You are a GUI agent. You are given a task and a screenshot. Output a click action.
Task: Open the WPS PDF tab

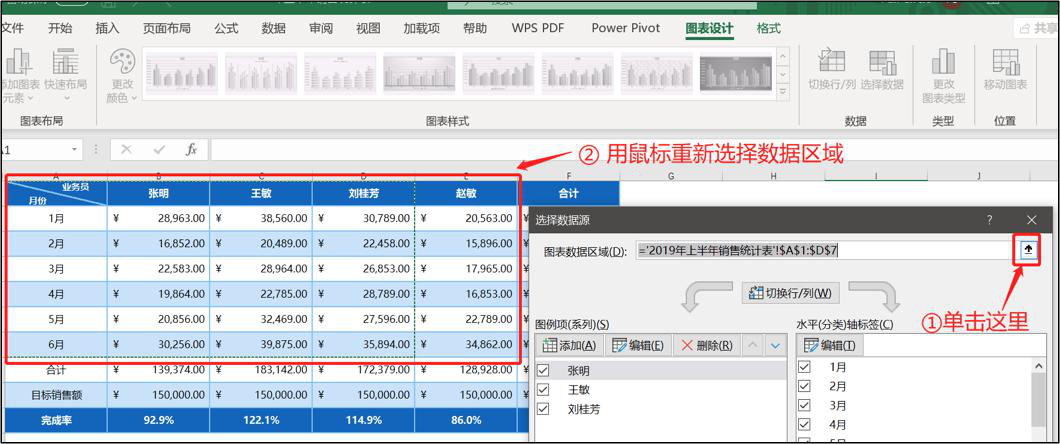(538, 28)
